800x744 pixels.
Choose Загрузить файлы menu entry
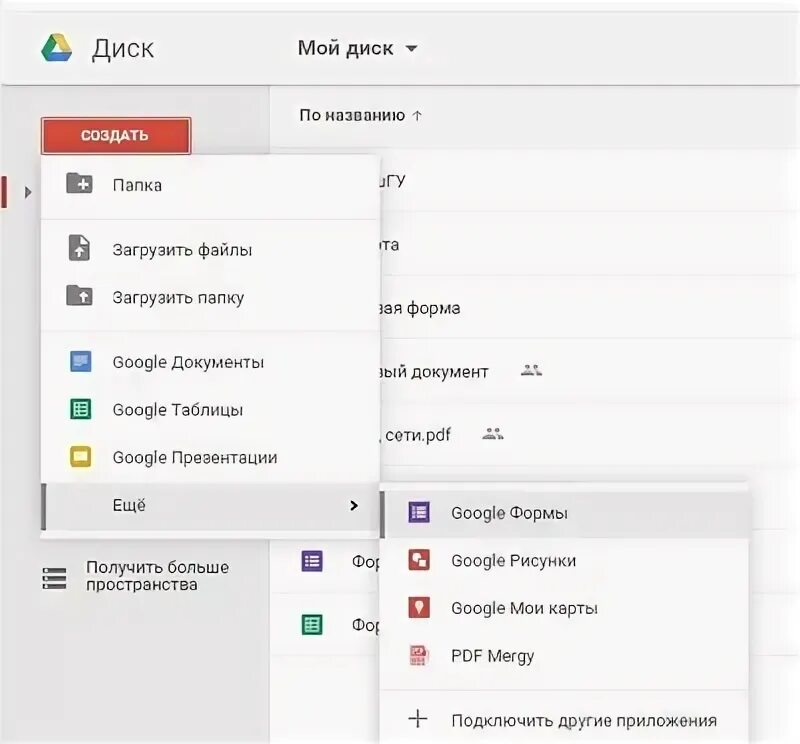(210, 250)
